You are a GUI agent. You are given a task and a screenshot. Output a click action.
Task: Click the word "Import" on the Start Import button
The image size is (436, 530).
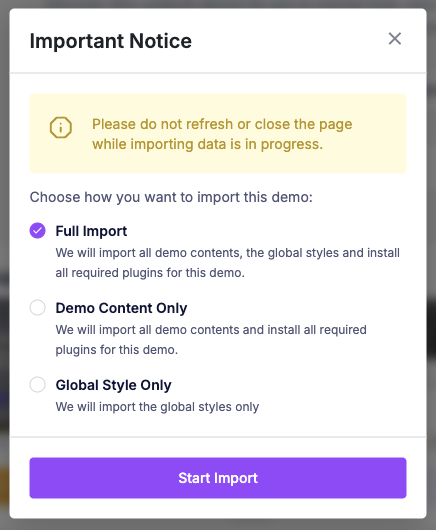[x=236, y=478]
